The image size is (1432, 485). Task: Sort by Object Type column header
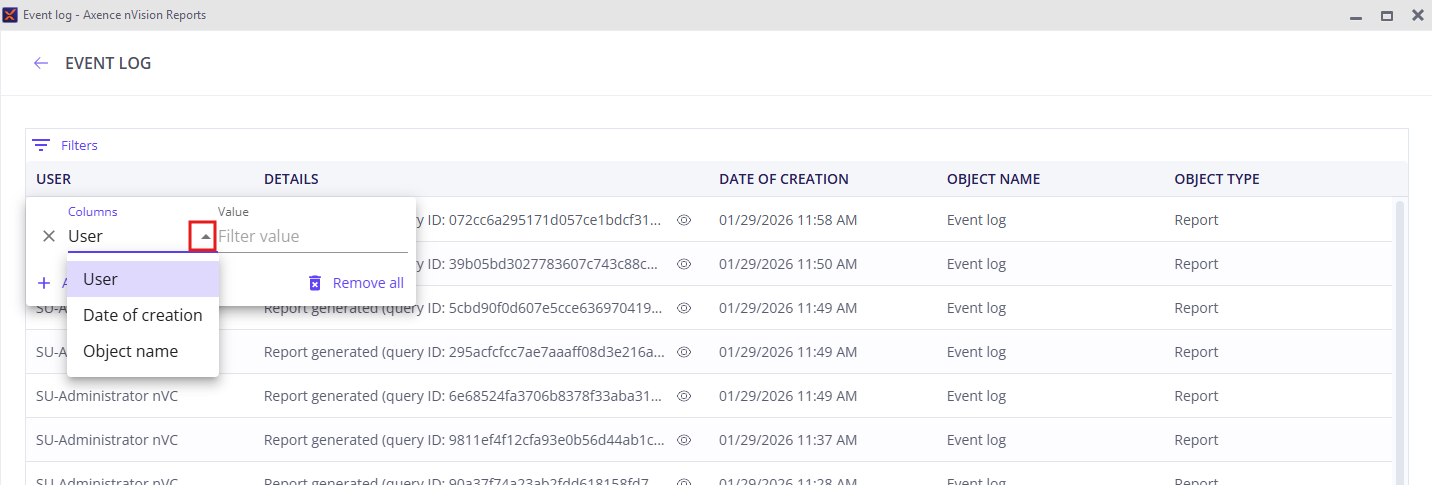(1216, 179)
